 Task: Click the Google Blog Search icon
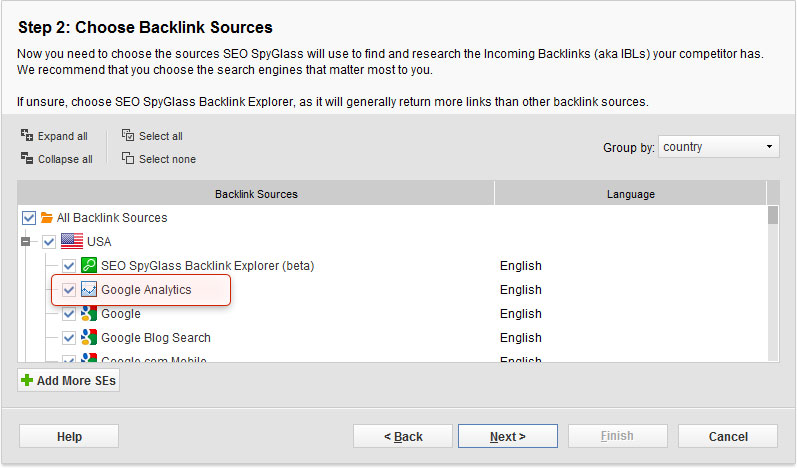89,338
